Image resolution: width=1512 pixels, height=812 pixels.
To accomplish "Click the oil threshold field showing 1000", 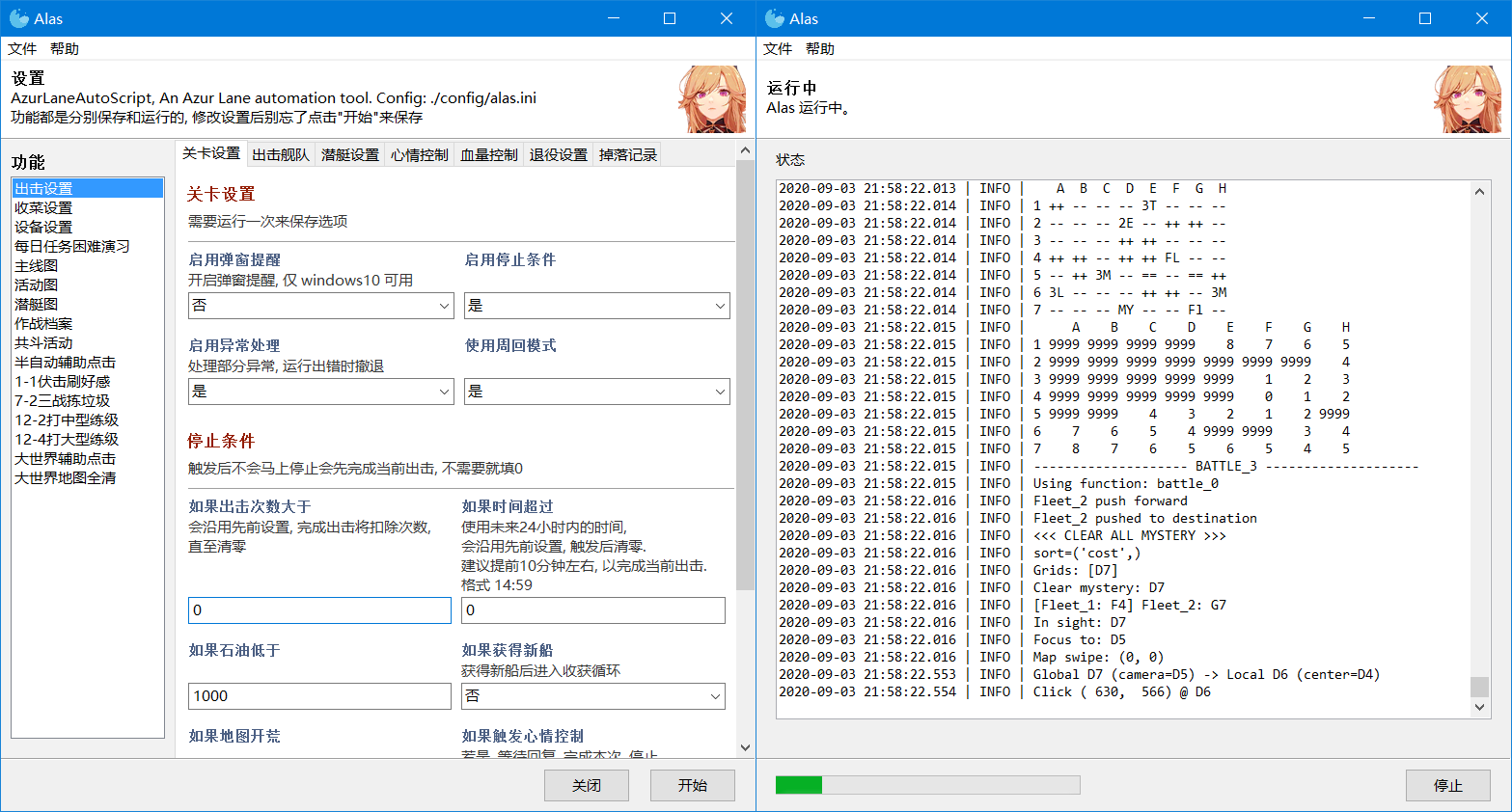I will click(319, 695).
